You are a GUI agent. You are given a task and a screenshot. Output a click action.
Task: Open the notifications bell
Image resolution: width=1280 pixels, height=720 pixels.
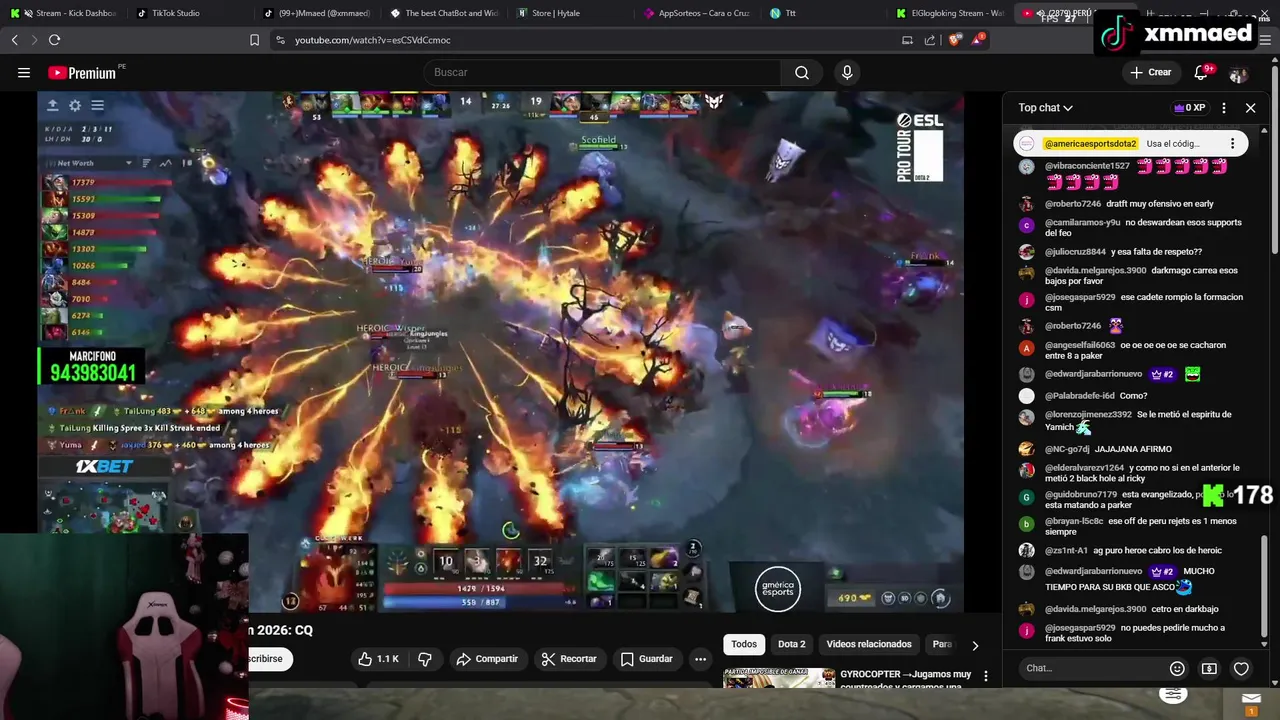click(1202, 72)
